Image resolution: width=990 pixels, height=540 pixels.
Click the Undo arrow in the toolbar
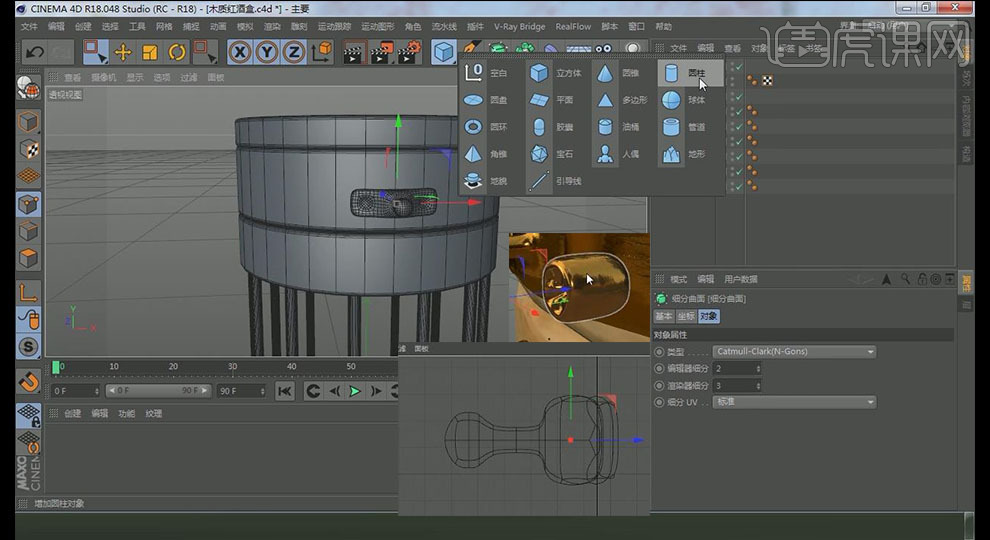35,52
